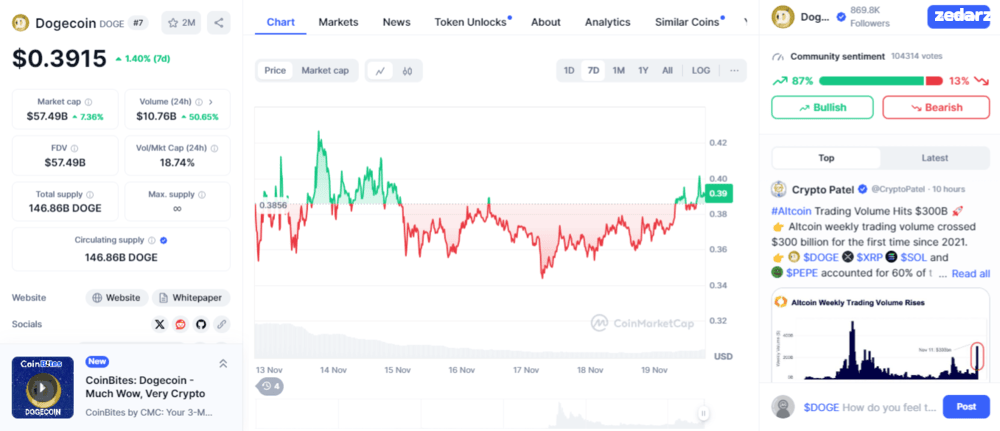
Task: Open Dogecoin's GitHub repository icon
Action: click(x=201, y=325)
